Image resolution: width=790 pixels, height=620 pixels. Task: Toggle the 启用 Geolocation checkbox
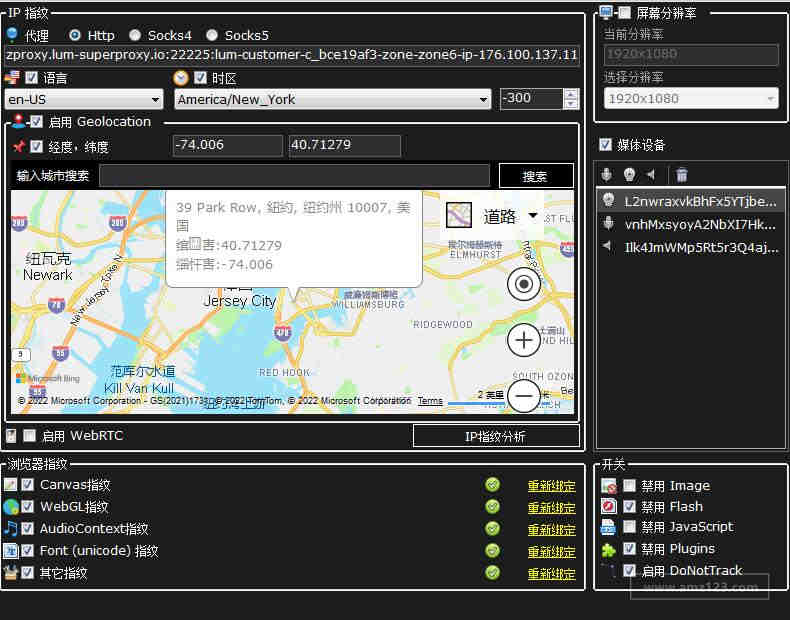point(36,121)
